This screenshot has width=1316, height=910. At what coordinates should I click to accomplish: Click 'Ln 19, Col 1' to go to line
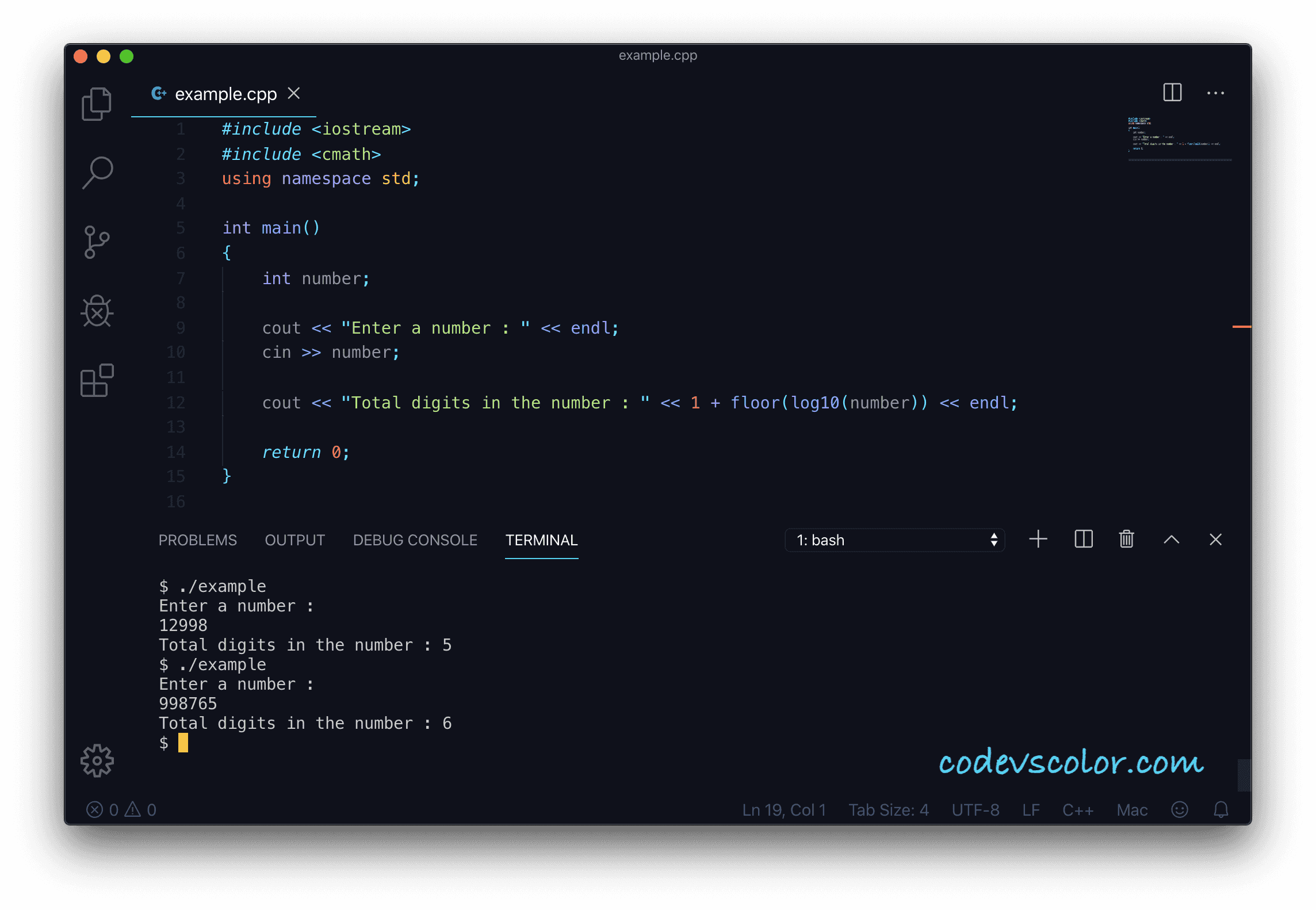tap(783, 810)
